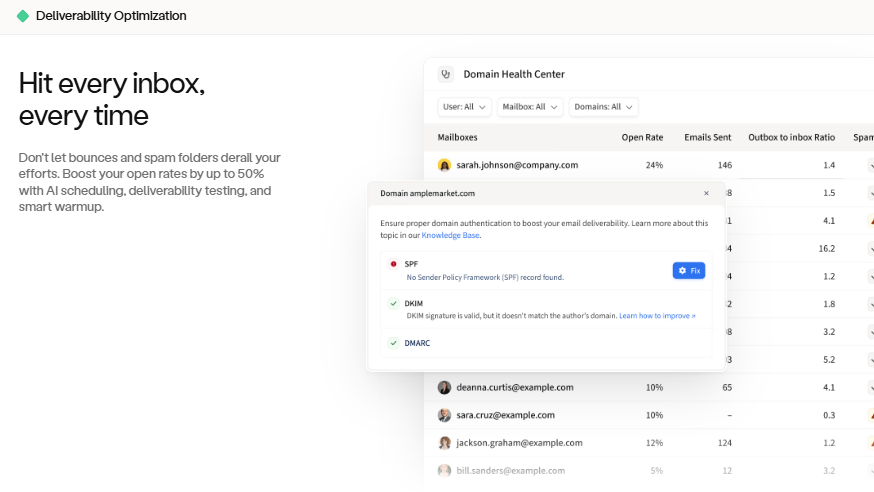This screenshot has height=492, width=874.
Task: Click the red SPF error status icon
Action: [394, 264]
